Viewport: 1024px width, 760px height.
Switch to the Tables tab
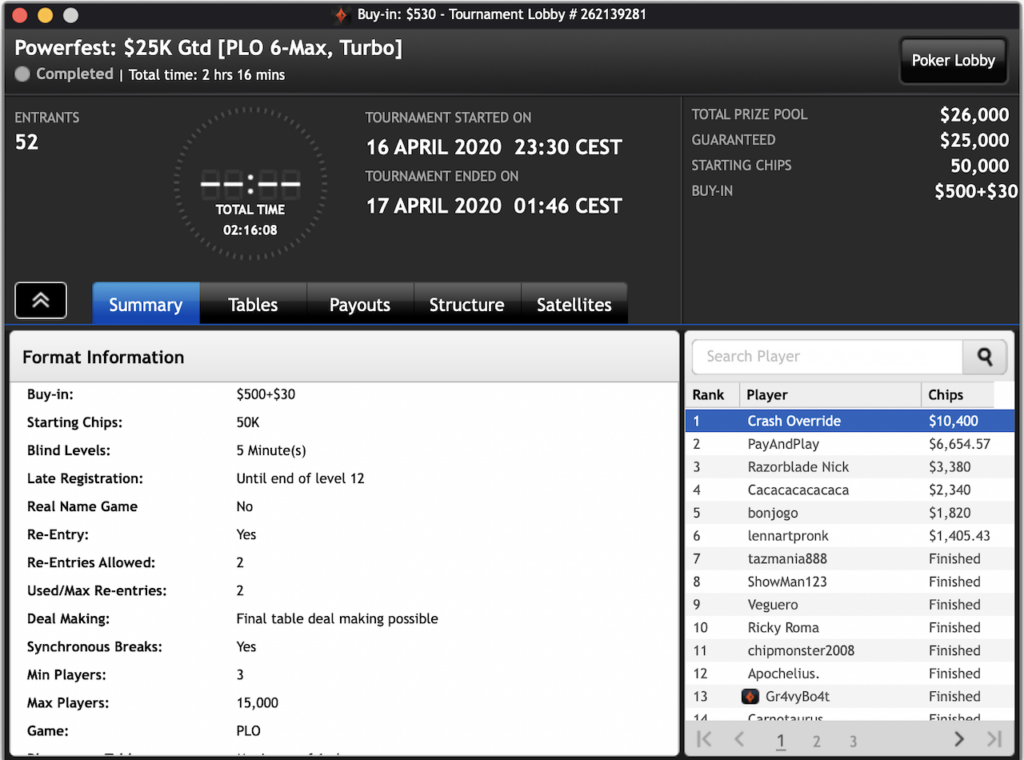[x=253, y=305]
